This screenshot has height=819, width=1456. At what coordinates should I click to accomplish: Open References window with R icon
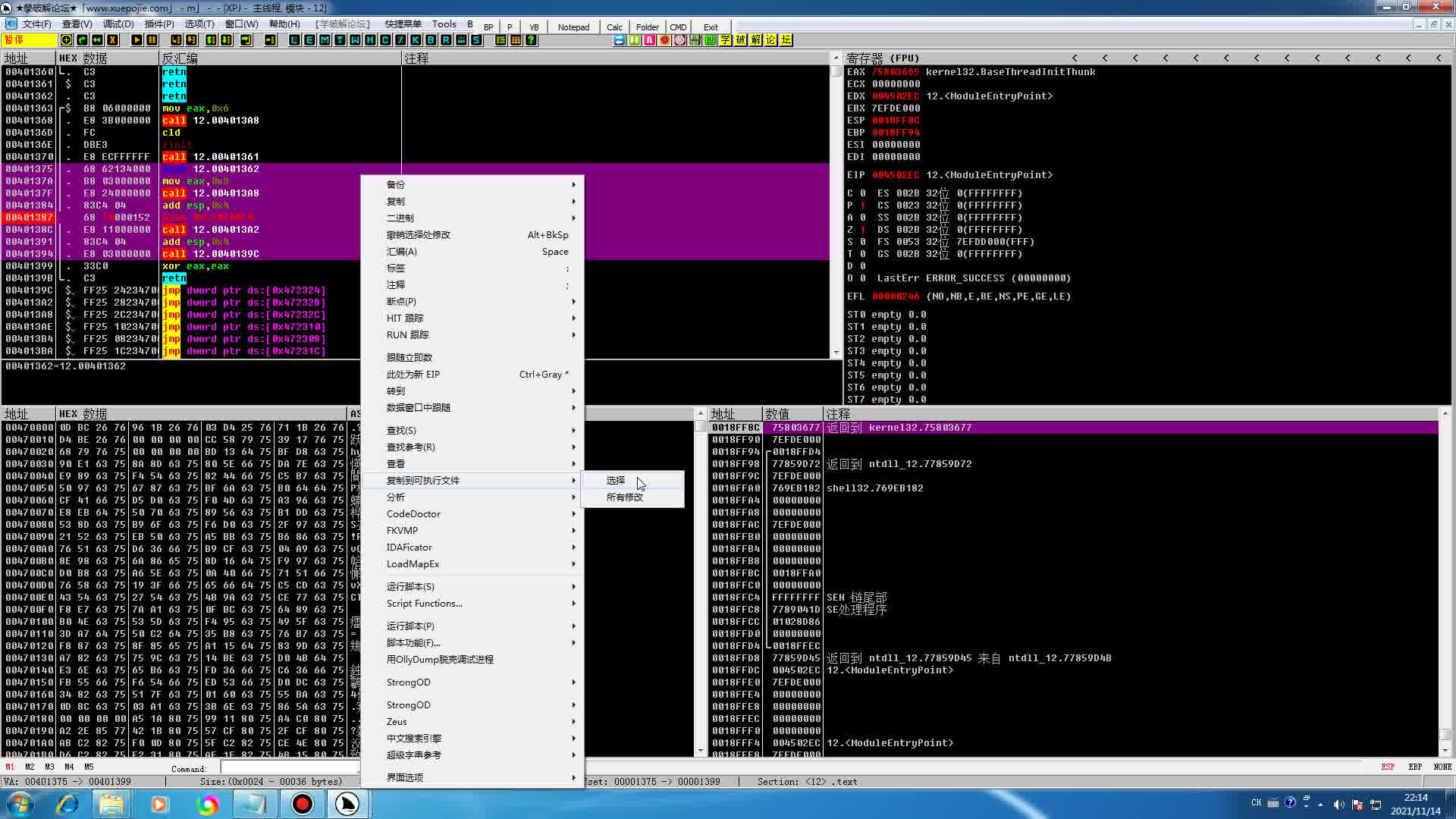click(x=446, y=40)
